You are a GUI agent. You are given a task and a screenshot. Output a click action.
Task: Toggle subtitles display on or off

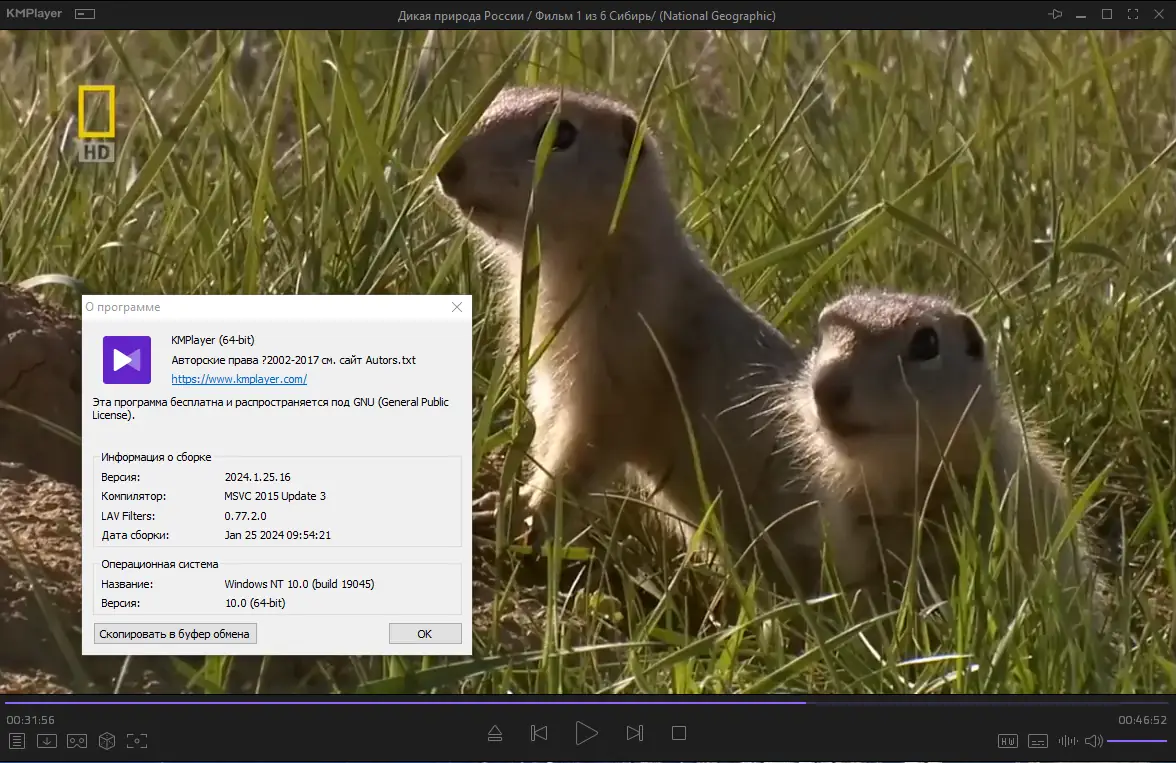(1037, 741)
